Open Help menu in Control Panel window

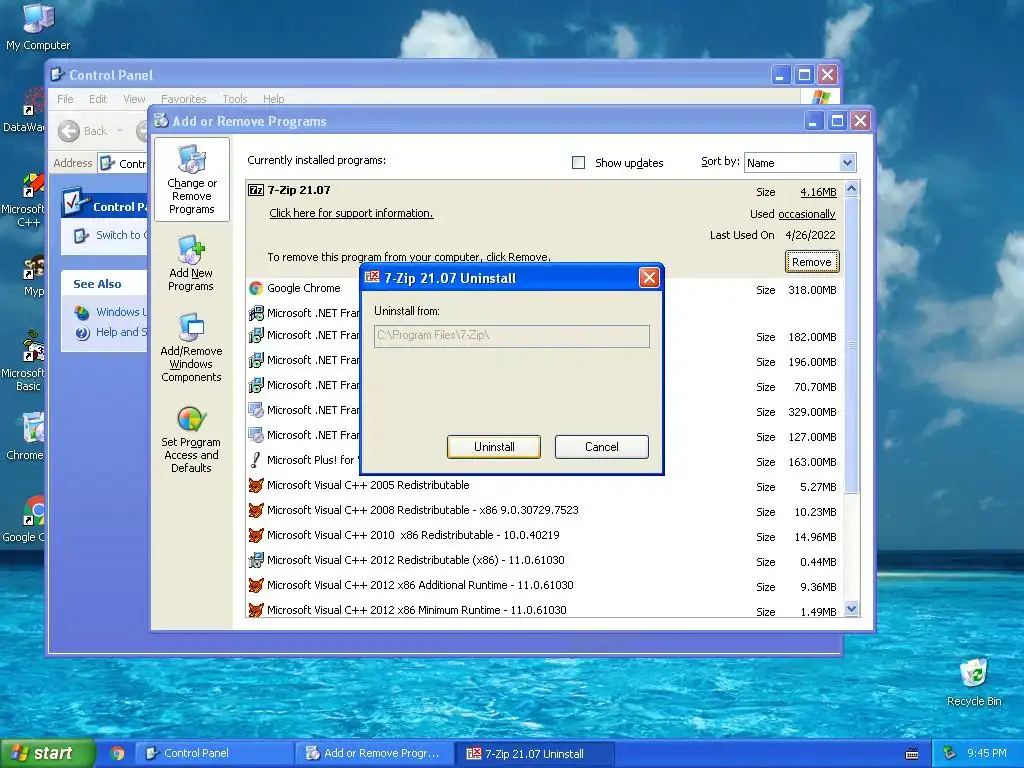pyautogui.click(x=273, y=99)
